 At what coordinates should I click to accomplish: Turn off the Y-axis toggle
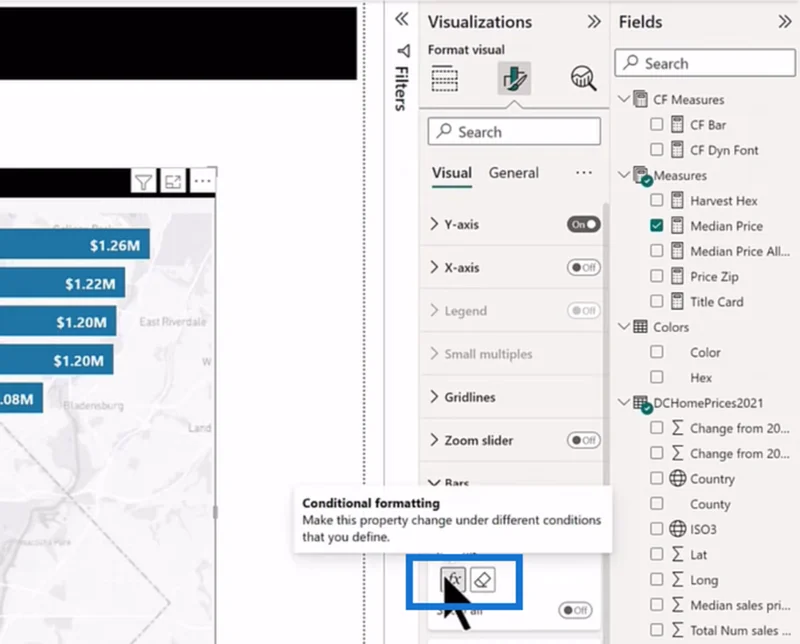(583, 225)
